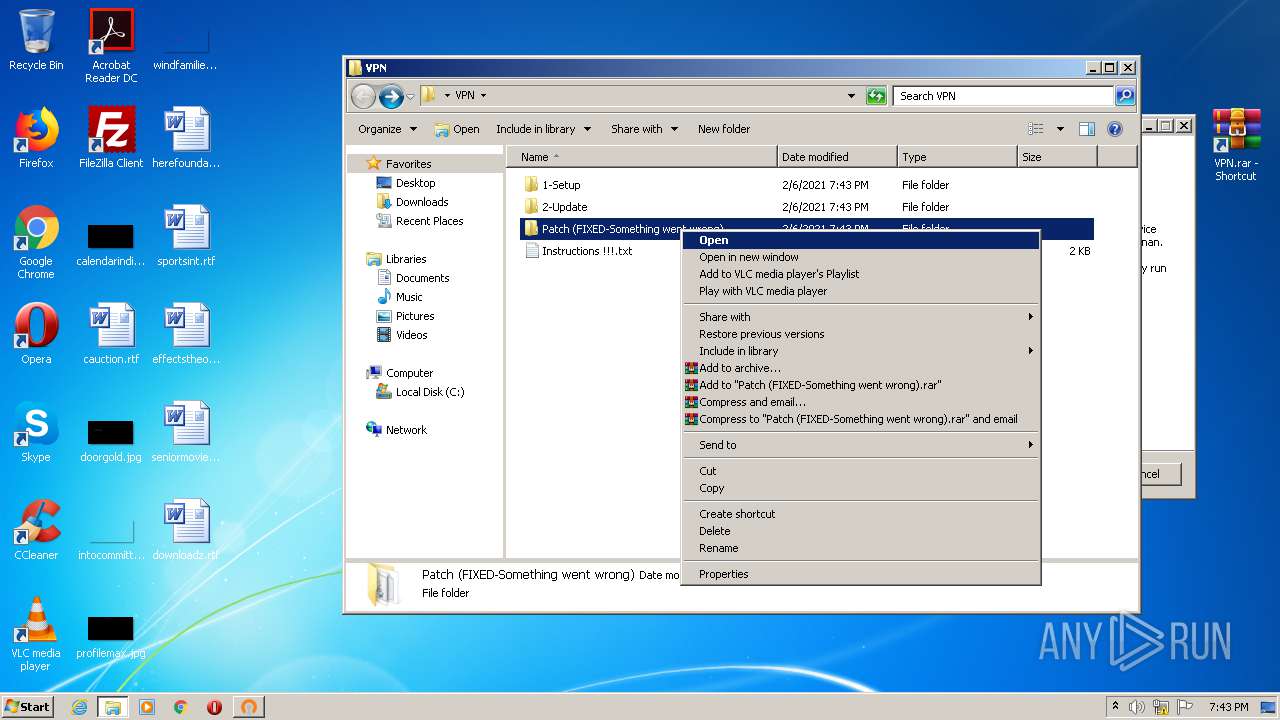Open Skype desktop shortcut
The height and width of the screenshot is (720, 1280).
(x=36, y=432)
